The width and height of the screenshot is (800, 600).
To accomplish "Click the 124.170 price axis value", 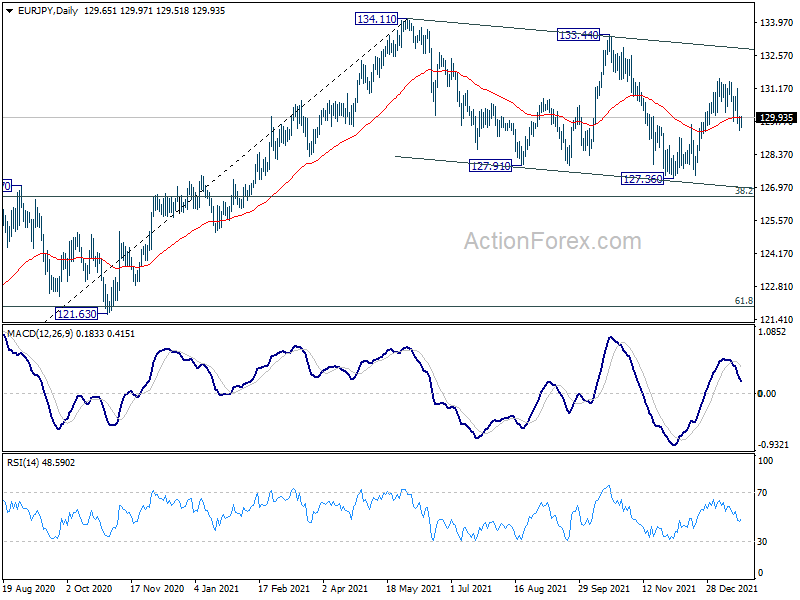I will pos(777,254).
